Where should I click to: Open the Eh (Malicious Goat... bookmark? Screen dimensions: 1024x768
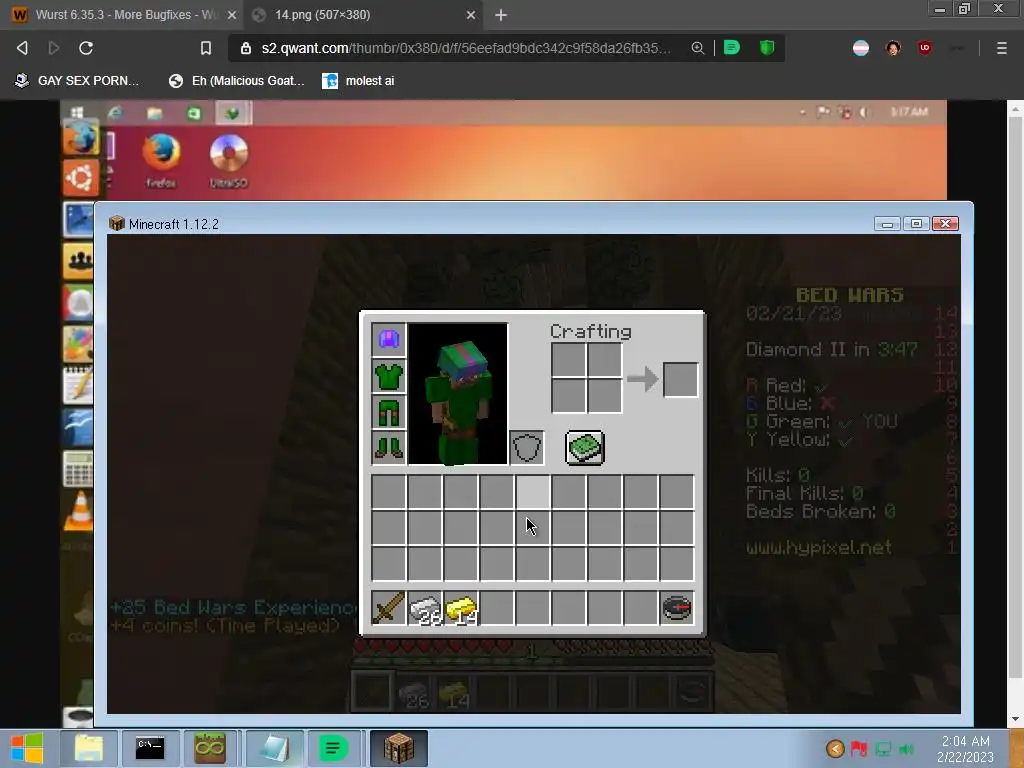tap(236, 80)
